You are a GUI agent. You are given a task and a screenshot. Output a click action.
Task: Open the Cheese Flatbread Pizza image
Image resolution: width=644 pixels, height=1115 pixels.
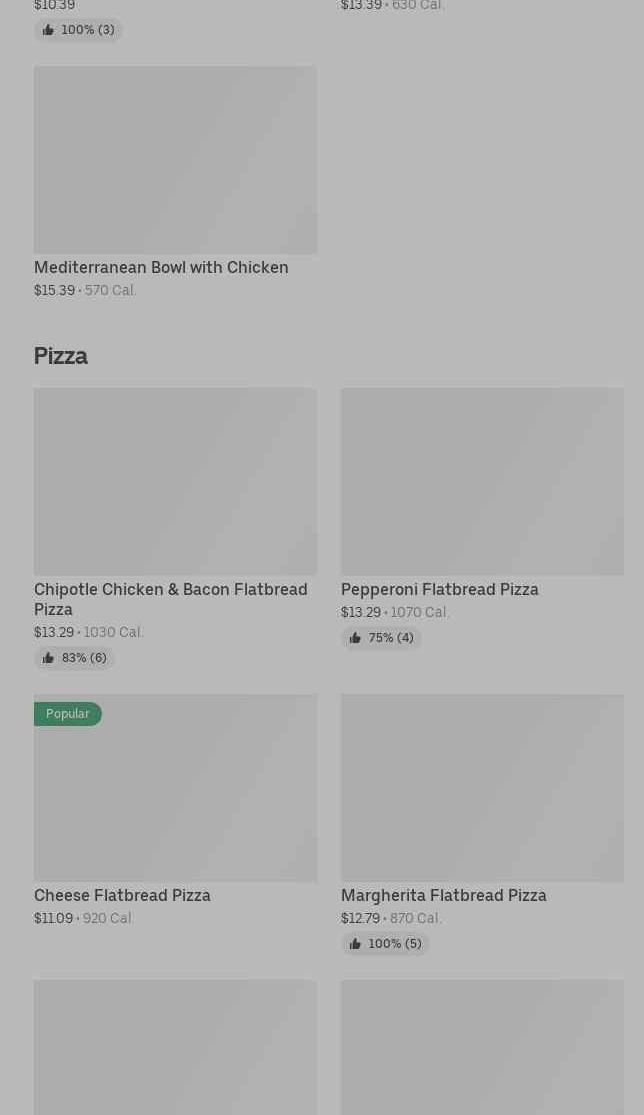175,788
